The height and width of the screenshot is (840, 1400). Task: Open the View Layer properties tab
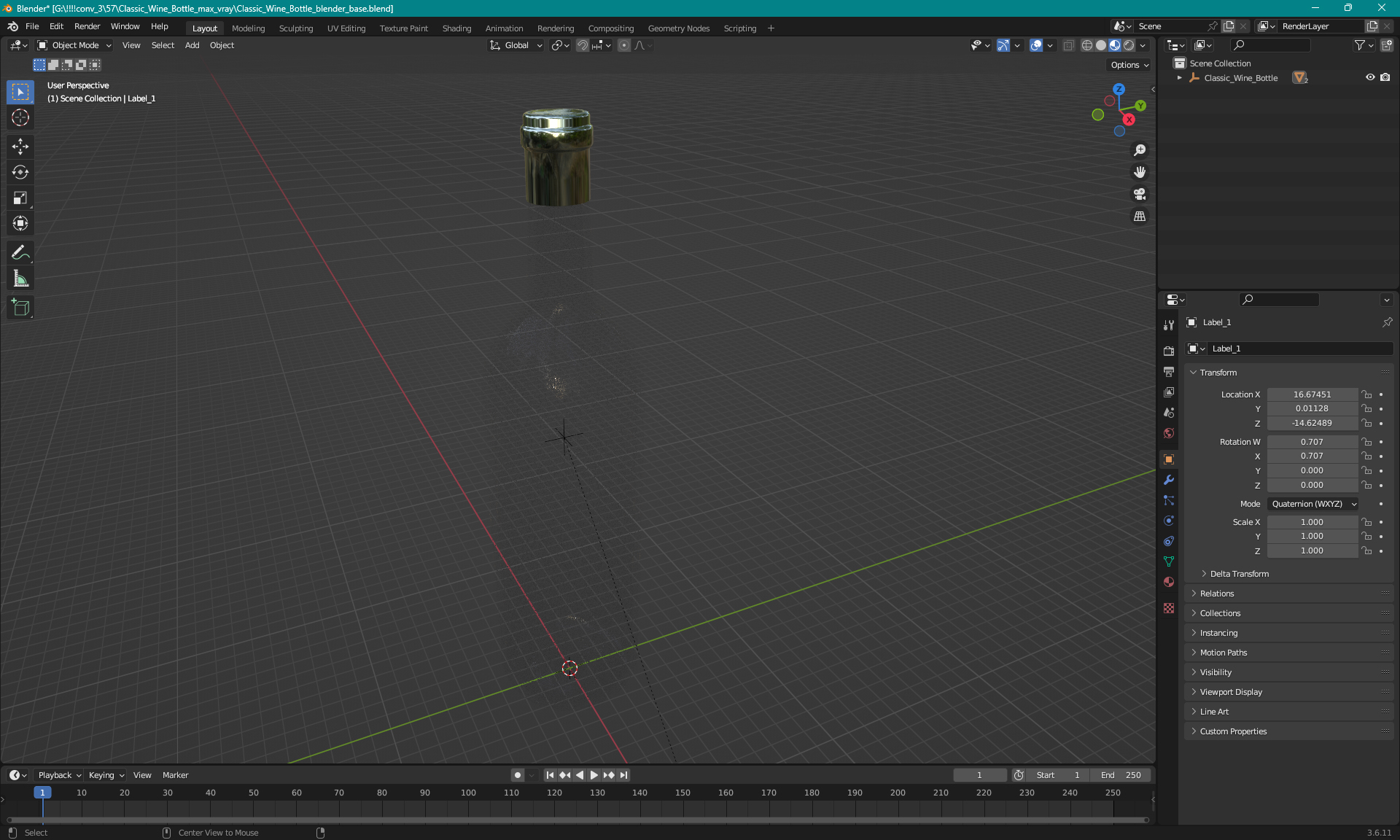point(1169,392)
